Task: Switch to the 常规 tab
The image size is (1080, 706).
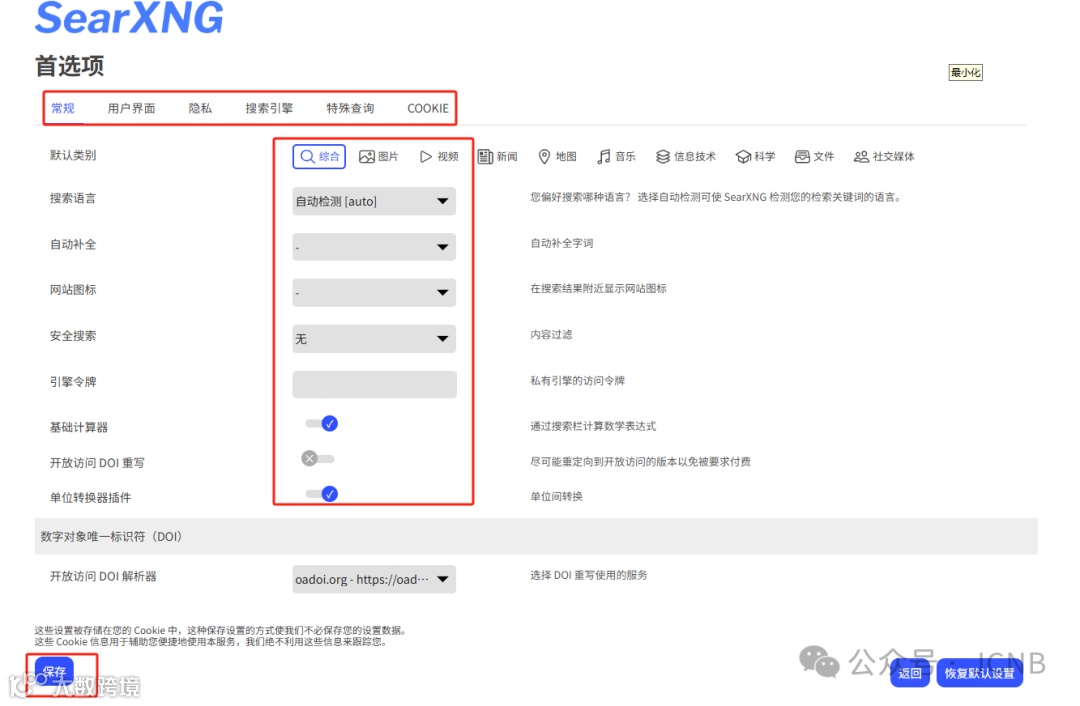Action: pyautogui.click(x=63, y=108)
